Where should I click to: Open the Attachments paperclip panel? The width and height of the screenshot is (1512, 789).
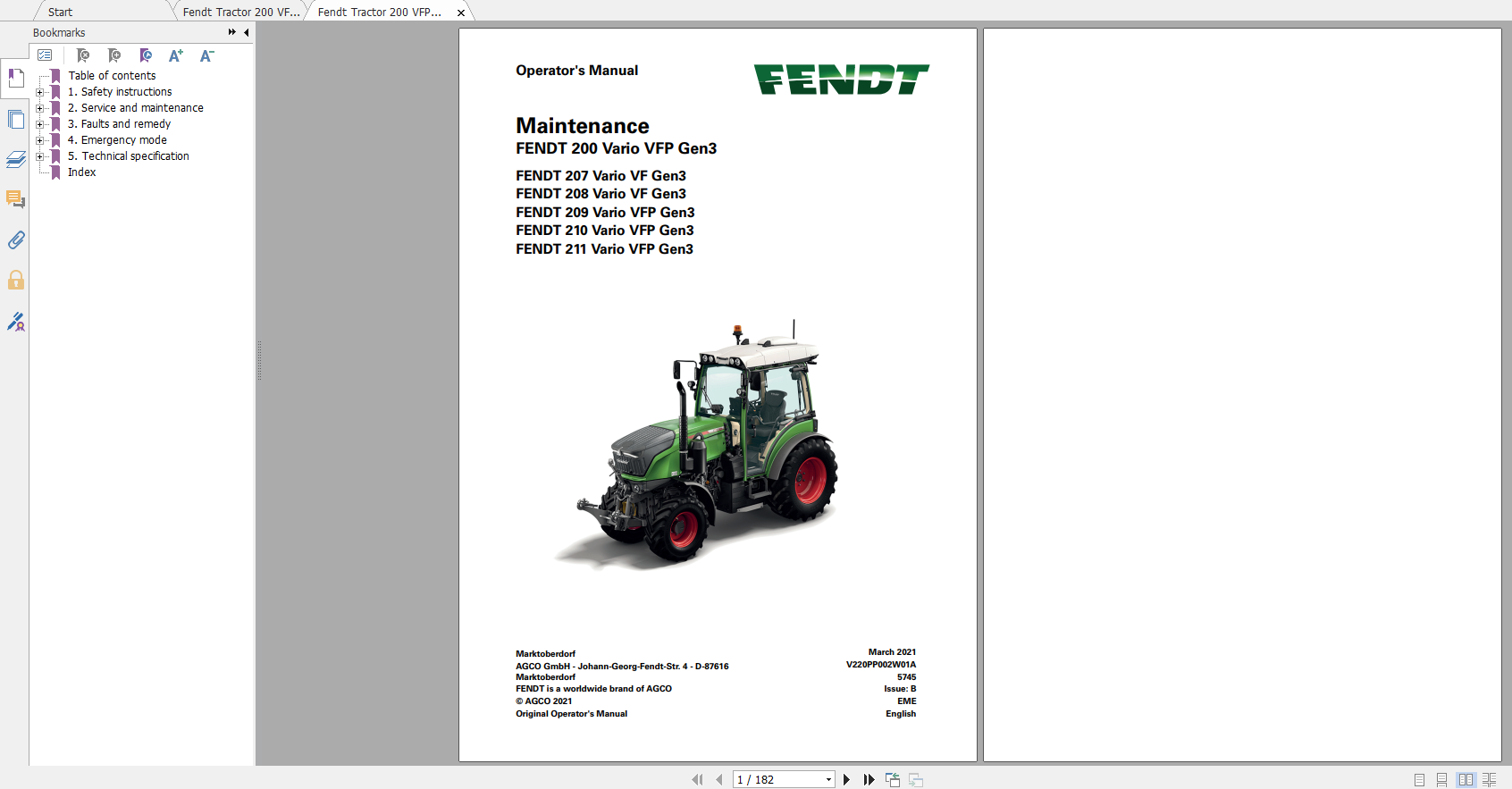click(x=16, y=239)
